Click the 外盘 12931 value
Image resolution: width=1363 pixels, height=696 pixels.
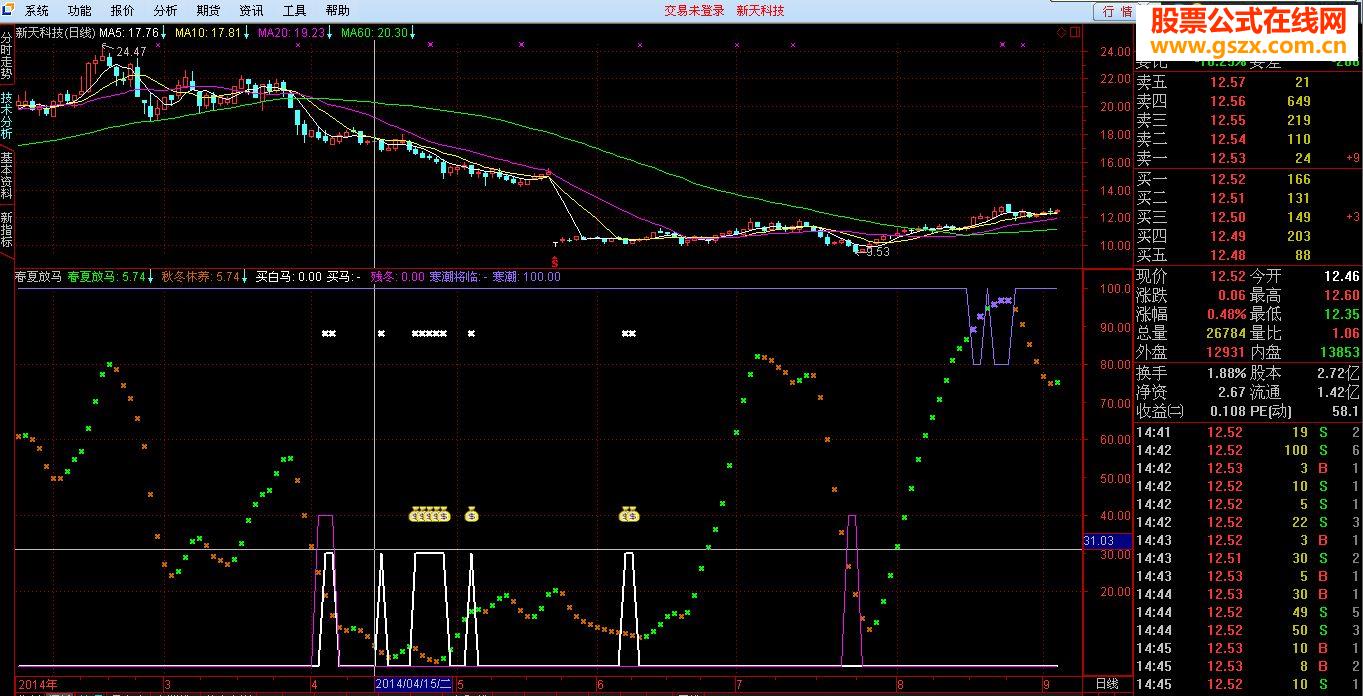click(1227, 352)
